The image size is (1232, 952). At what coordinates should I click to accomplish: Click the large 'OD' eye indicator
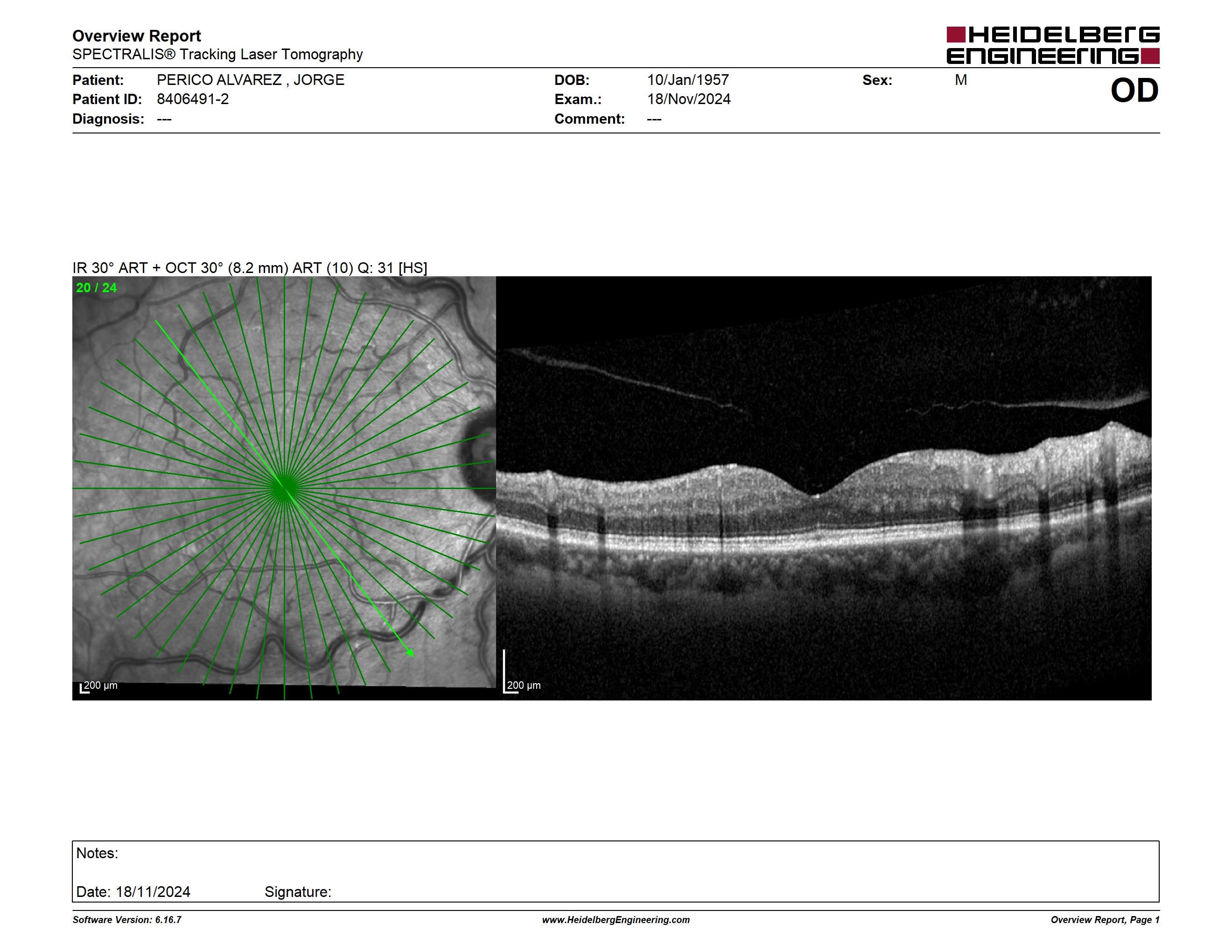1134,90
